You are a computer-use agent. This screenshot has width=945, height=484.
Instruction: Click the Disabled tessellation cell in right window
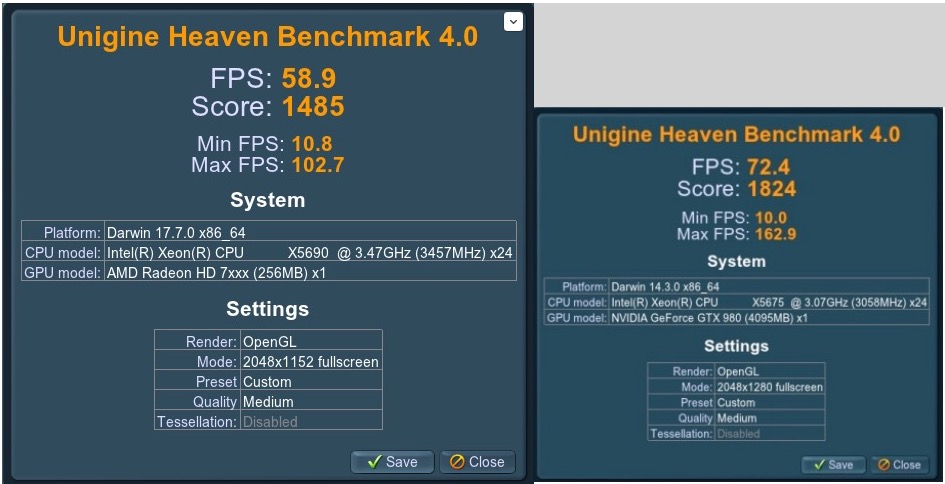[x=770, y=433]
